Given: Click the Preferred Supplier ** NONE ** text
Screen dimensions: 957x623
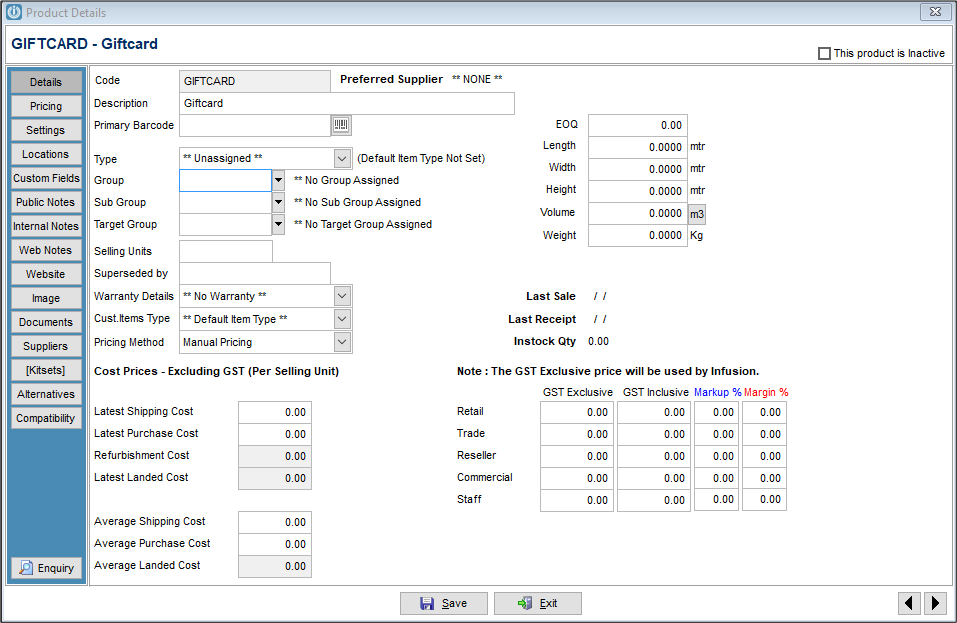Looking at the screenshot, I should pyautogui.click(x=477, y=79).
